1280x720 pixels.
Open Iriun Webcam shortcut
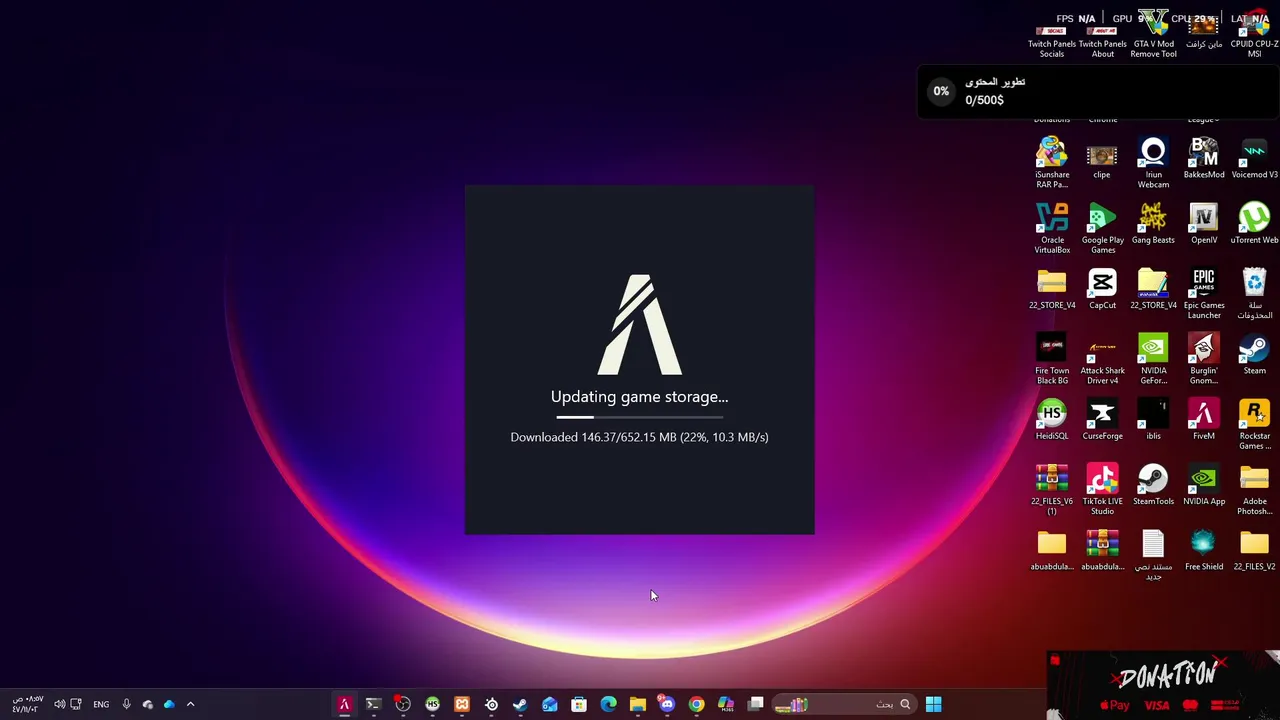[1153, 164]
